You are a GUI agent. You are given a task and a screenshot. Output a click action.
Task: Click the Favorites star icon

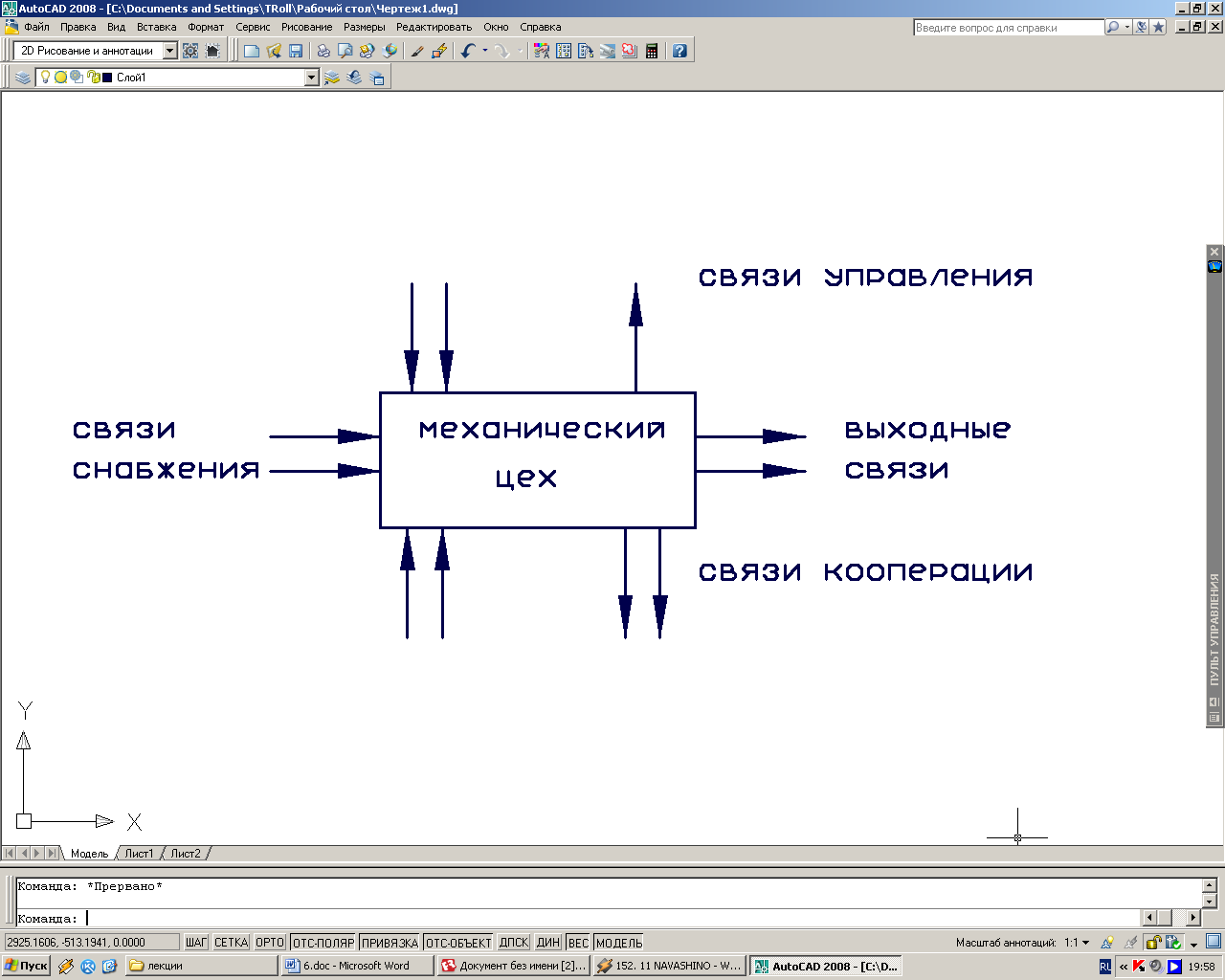(1159, 28)
